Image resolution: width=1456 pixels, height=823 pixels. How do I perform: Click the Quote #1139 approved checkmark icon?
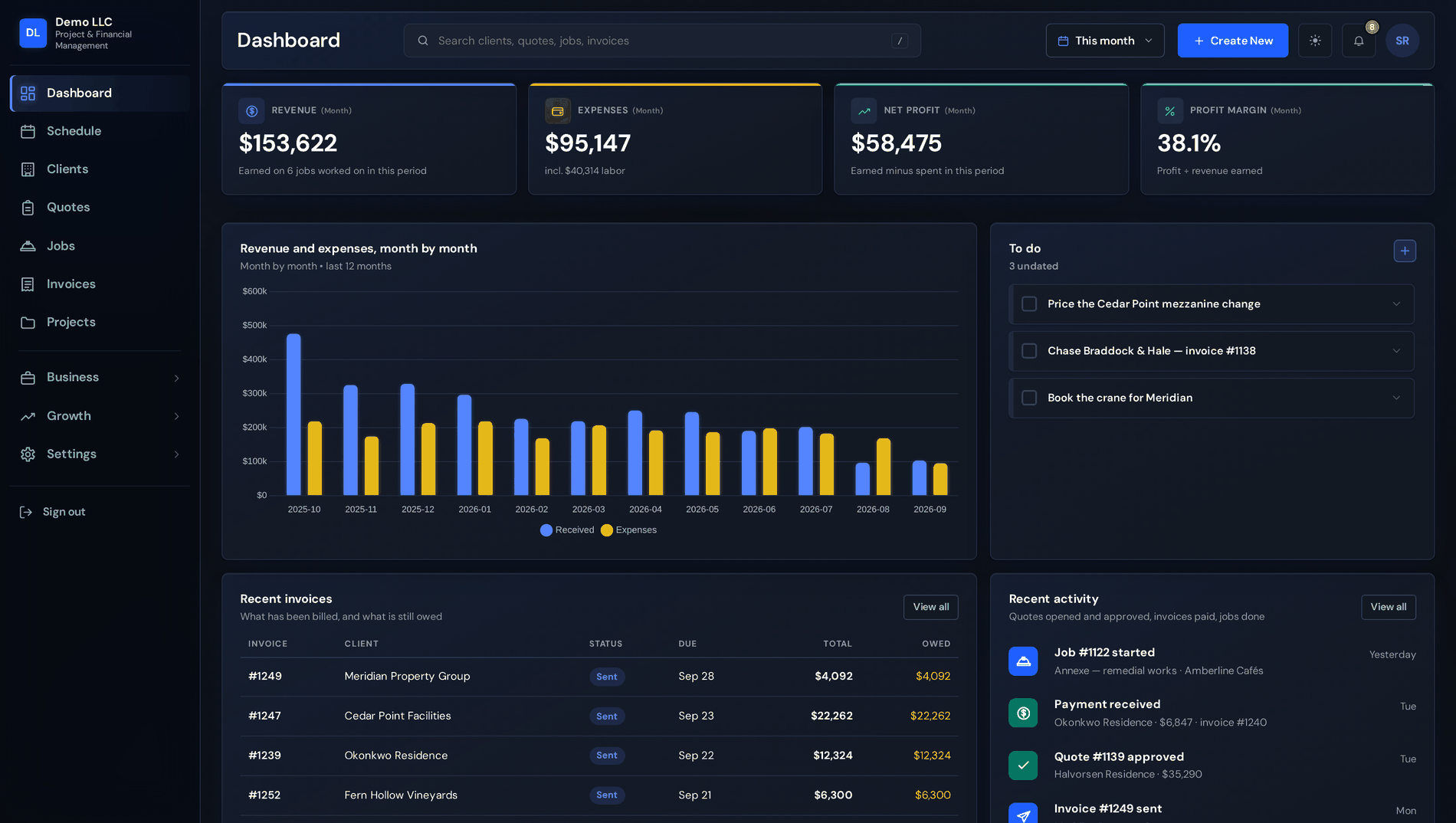tap(1023, 765)
